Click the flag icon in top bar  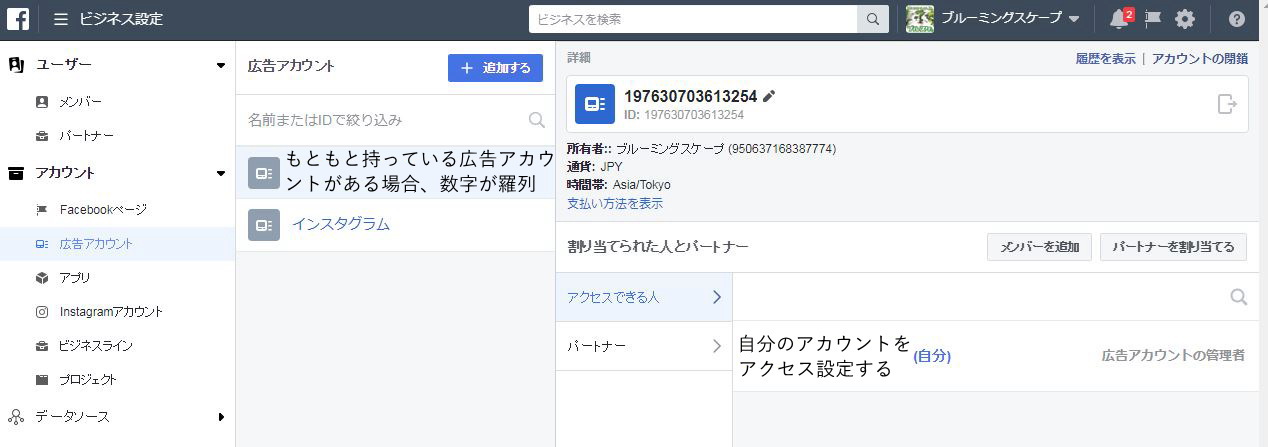1152,19
